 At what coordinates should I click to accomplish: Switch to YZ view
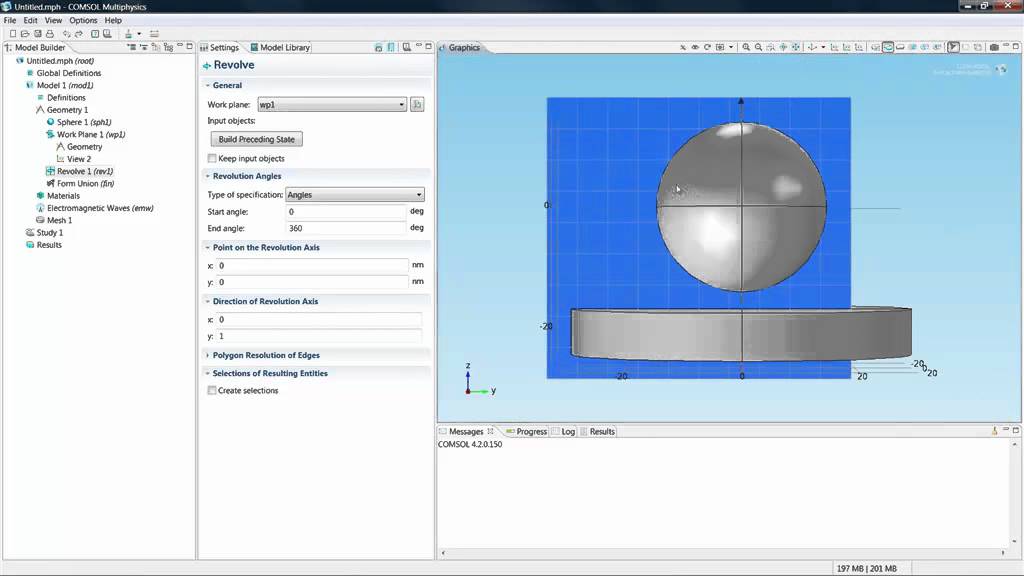(x=846, y=47)
